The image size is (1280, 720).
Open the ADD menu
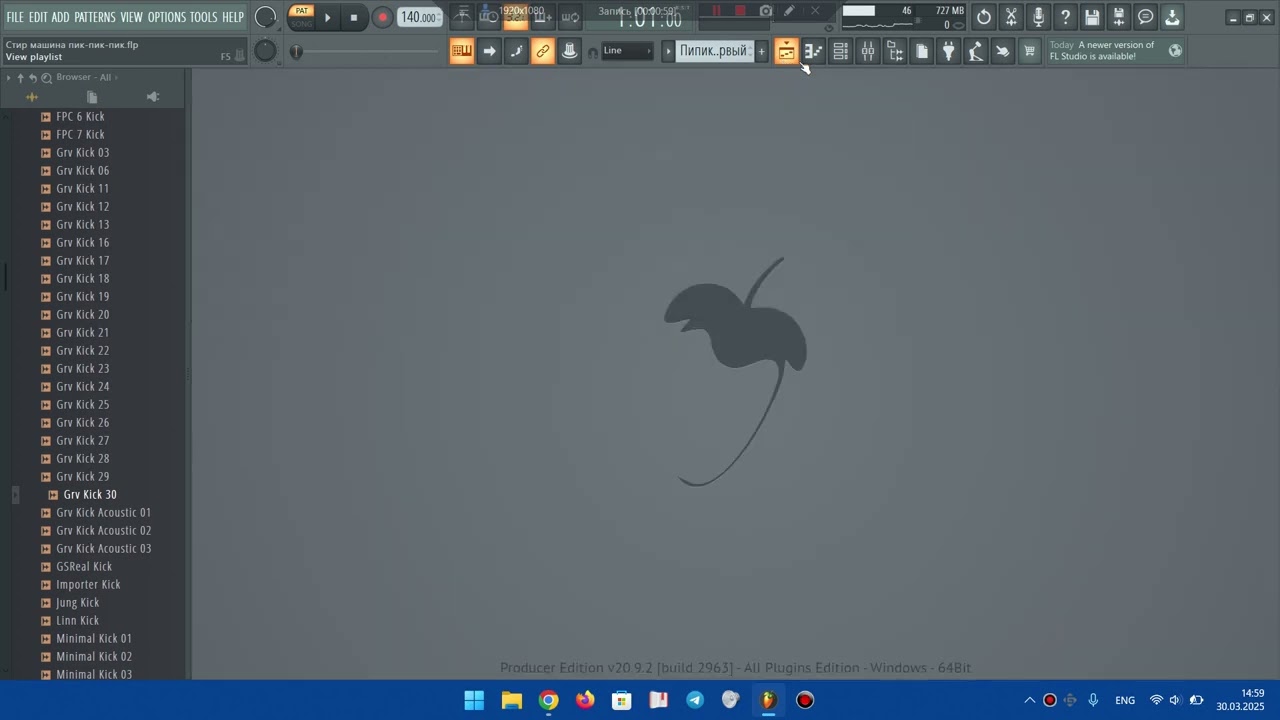coord(61,17)
